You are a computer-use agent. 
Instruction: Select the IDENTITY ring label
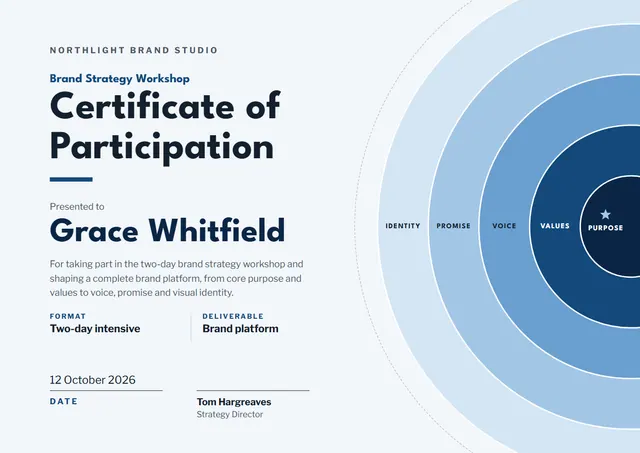[x=403, y=226]
